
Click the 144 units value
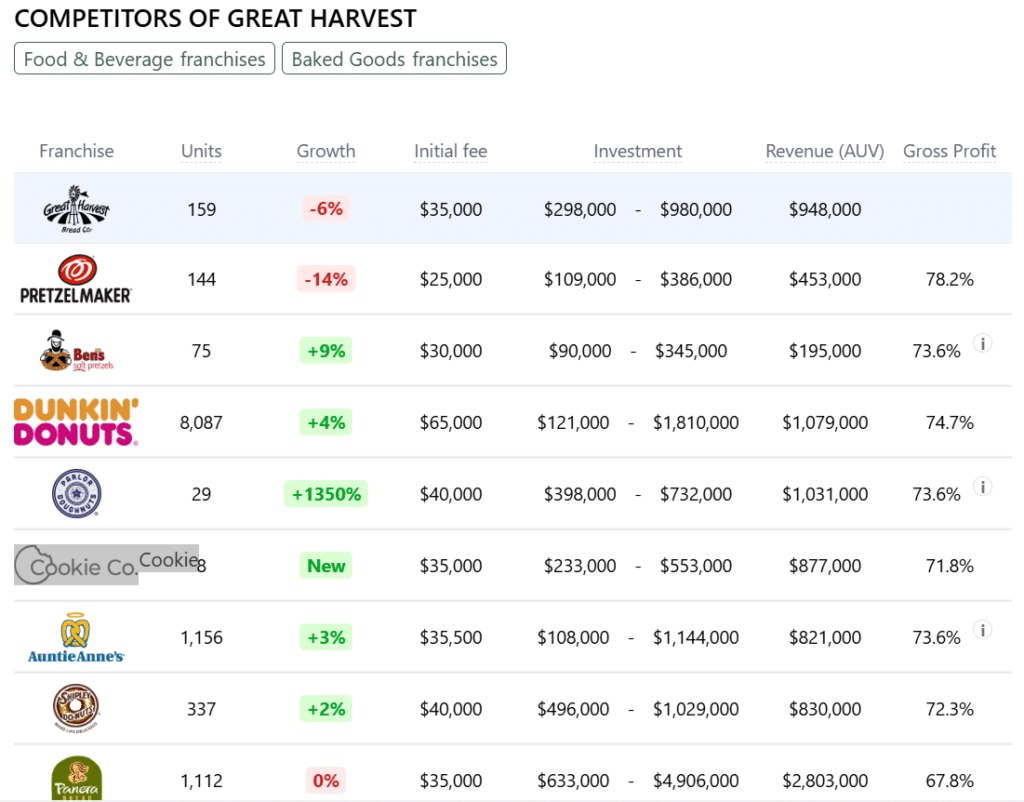[201, 280]
